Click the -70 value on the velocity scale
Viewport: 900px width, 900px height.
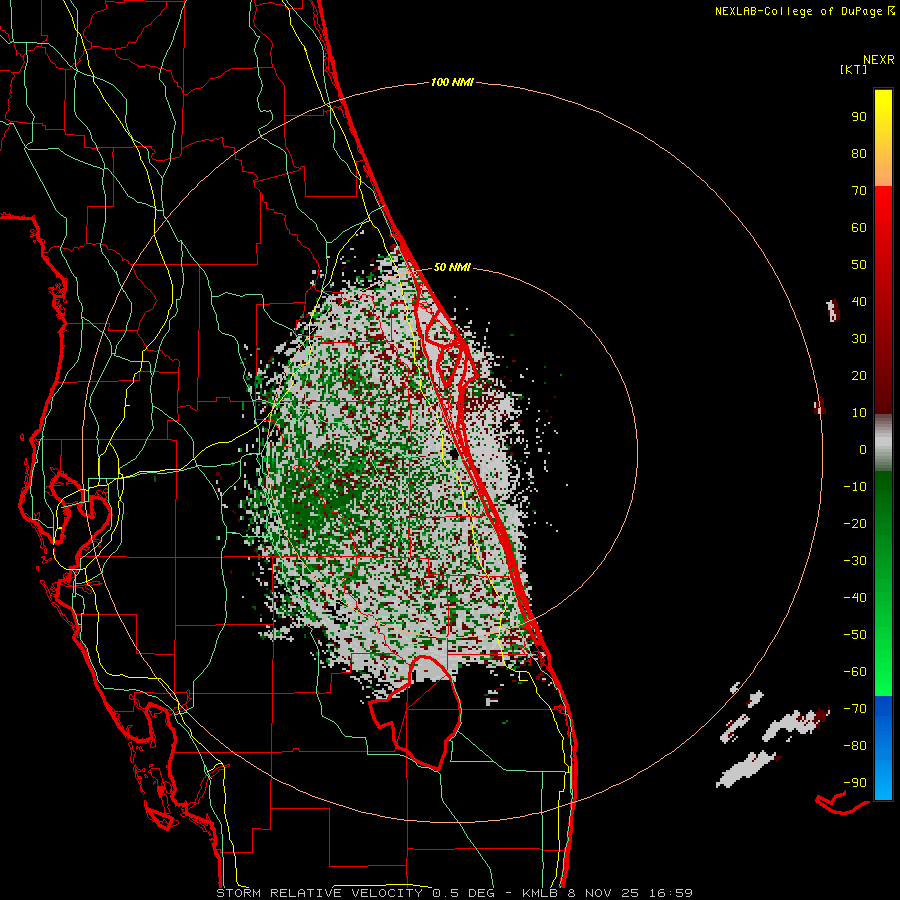[855, 709]
